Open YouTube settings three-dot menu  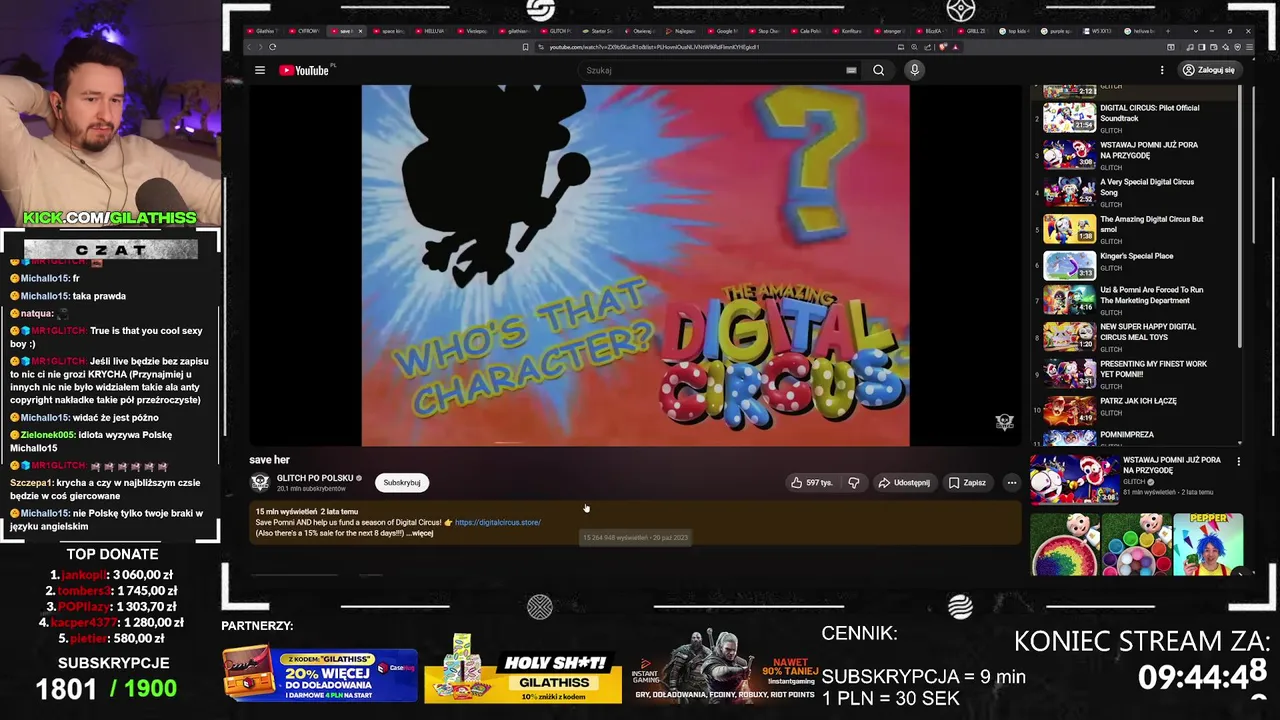1162,70
